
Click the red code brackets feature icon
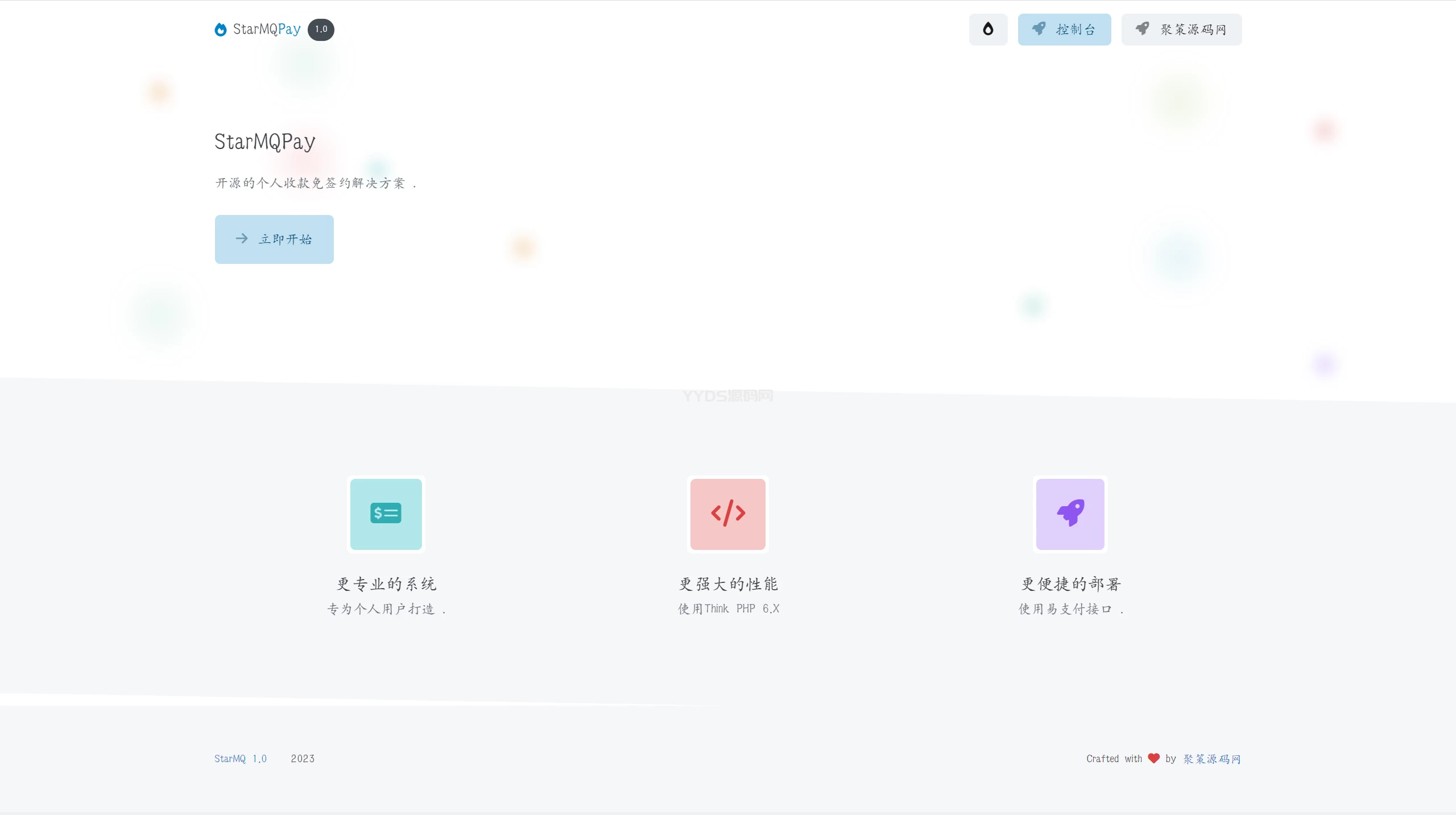pyautogui.click(x=728, y=514)
